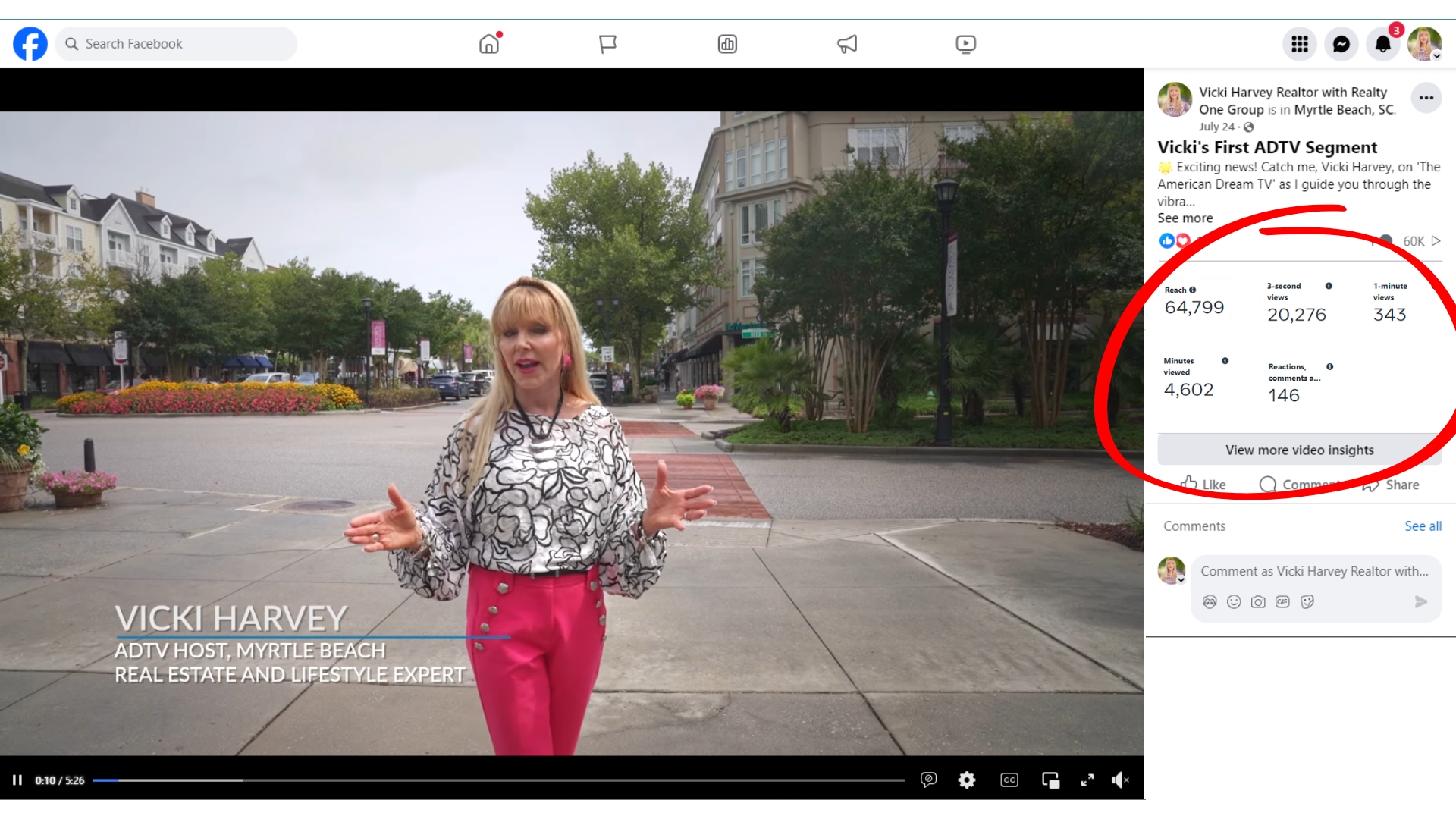Share the video post

click(x=1391, y=485)
